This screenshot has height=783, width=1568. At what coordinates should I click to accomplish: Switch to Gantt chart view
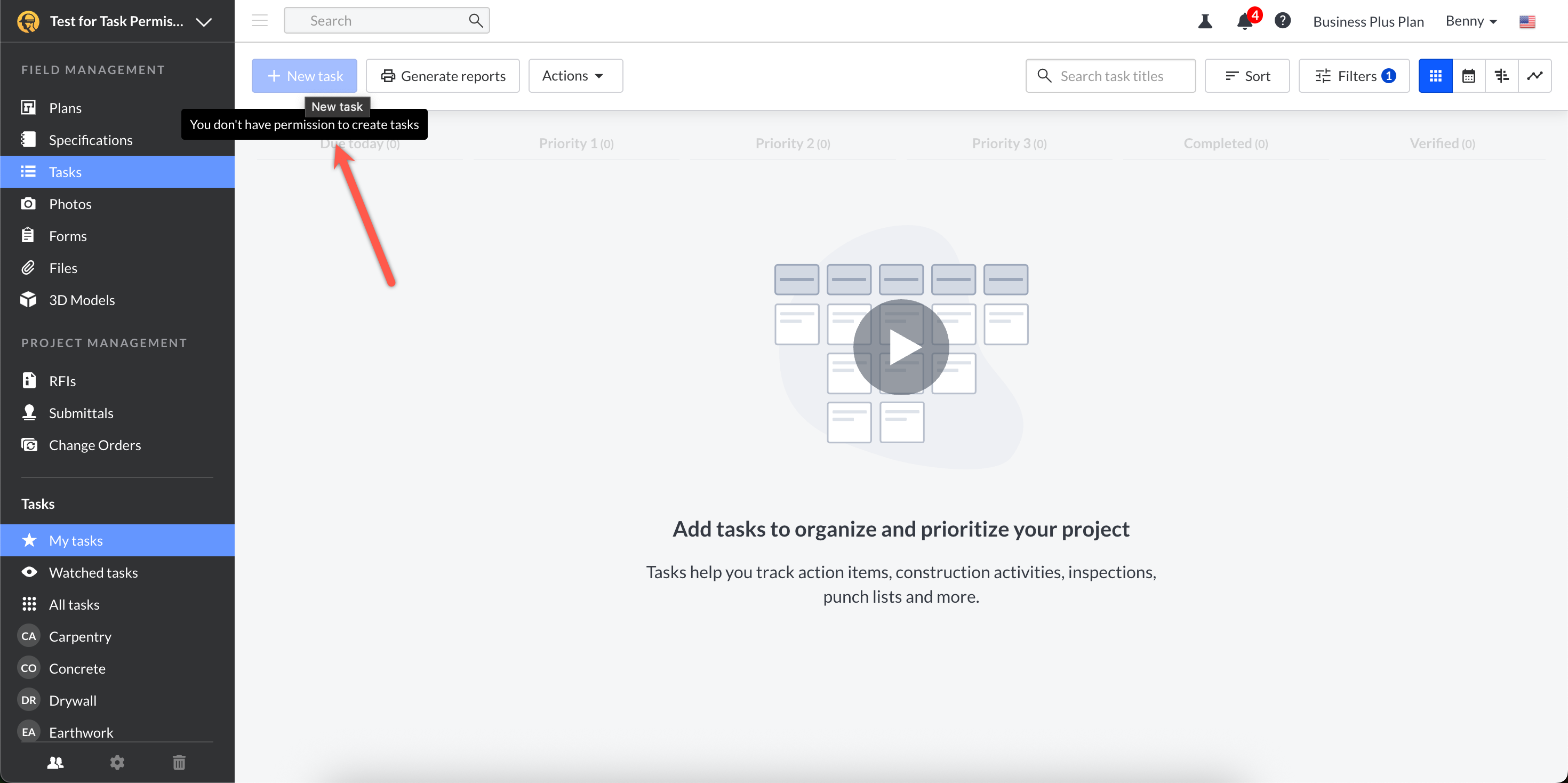(x=1502, y=76)
